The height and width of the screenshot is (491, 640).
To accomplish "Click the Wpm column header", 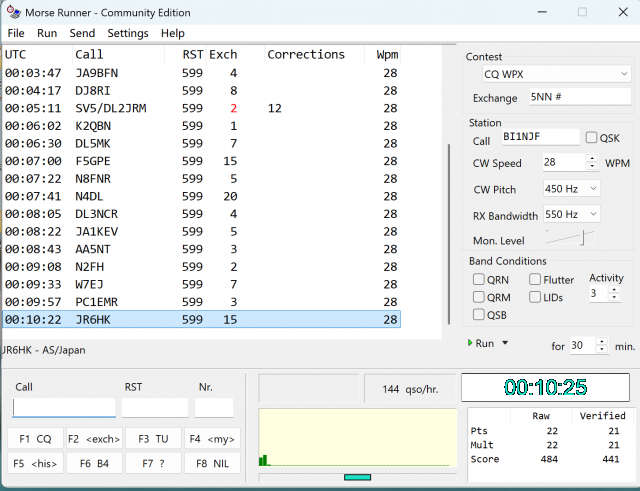I will pos(383,54).
